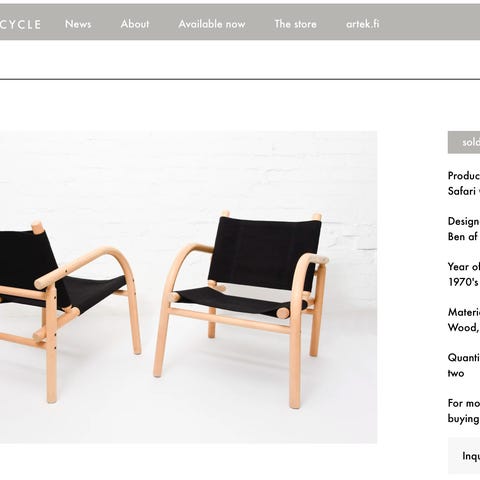
Task: Click the For more buying info text
Action: [464, 411]
